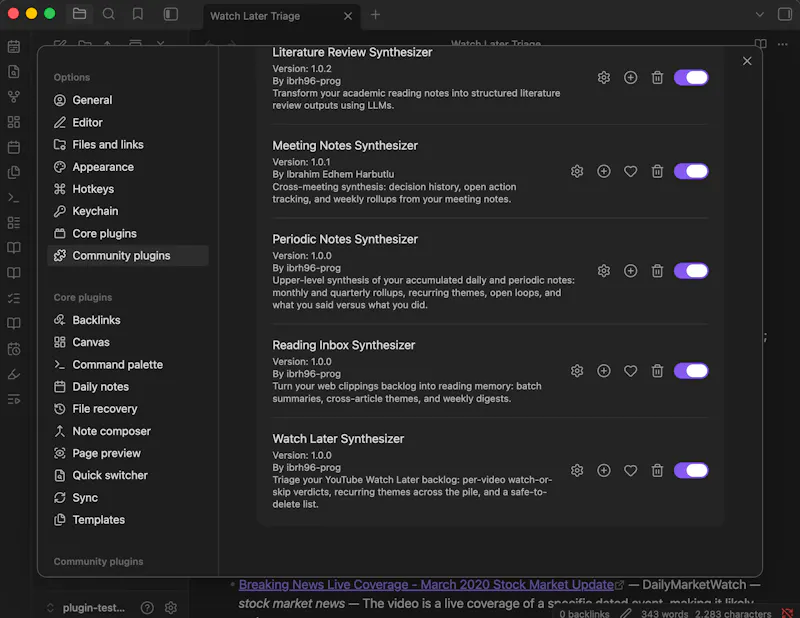Open a new tab with plus

coord(375,15)
